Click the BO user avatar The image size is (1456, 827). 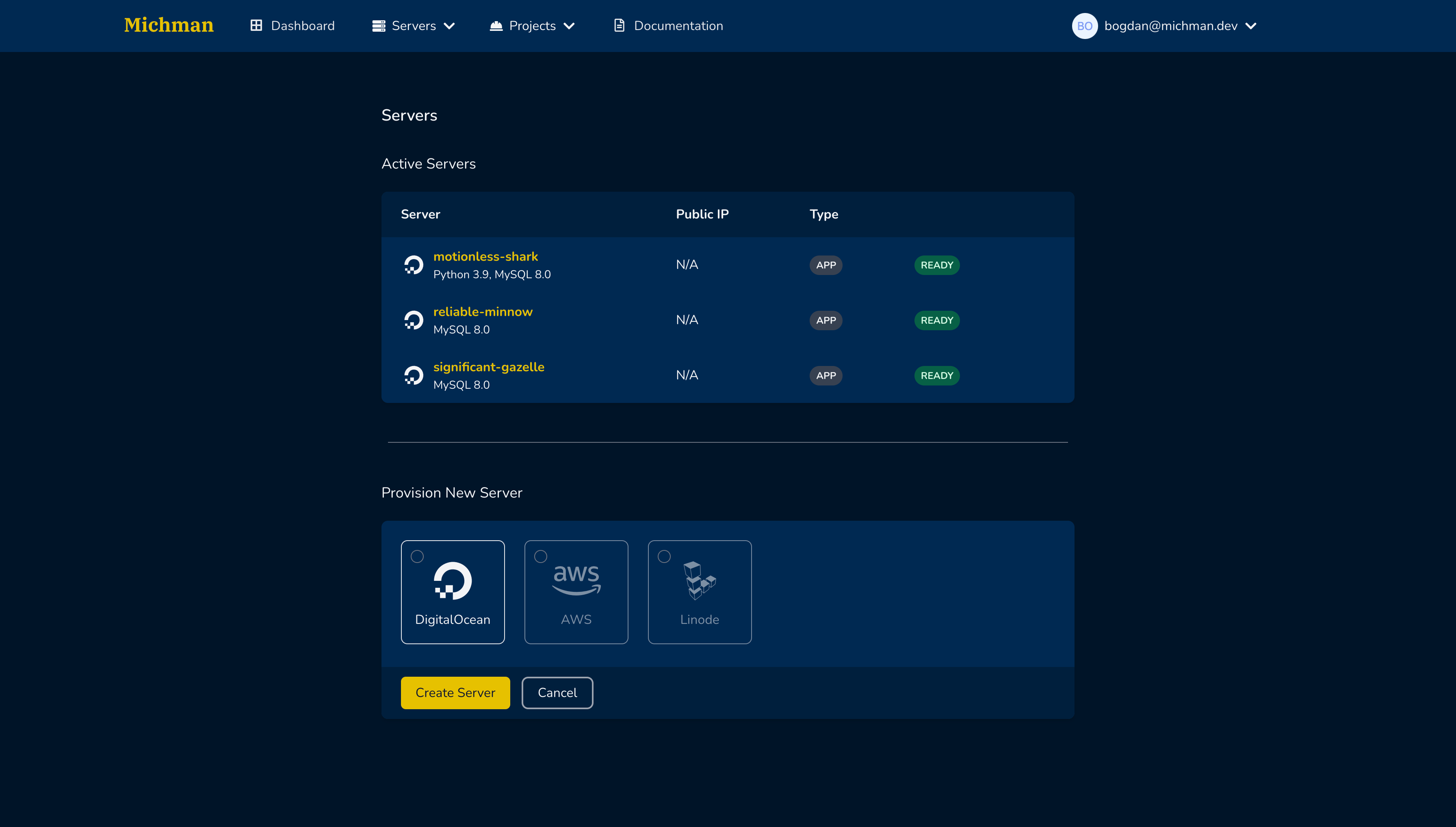click(1084, 26)
